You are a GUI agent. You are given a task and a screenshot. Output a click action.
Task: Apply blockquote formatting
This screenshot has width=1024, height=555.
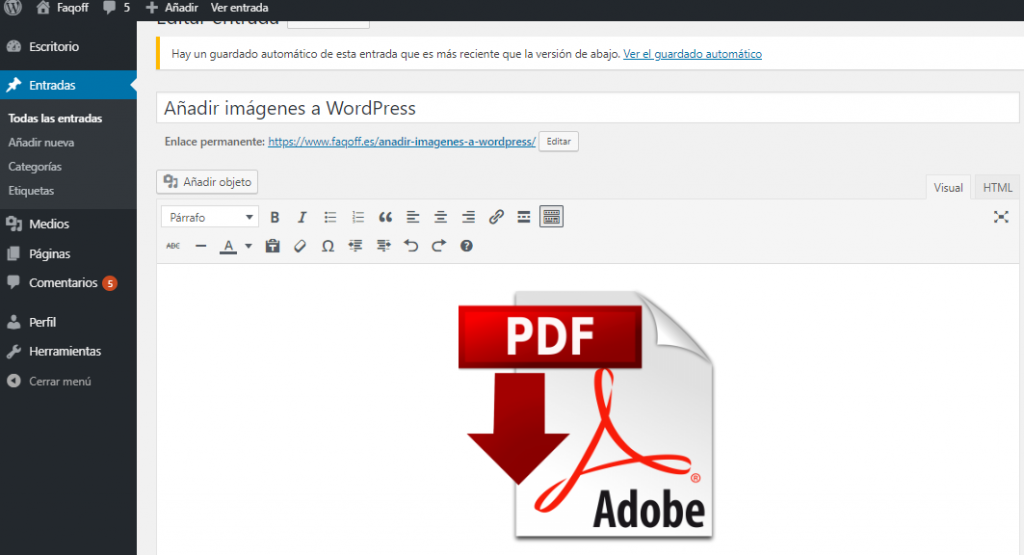click(385, 217)
